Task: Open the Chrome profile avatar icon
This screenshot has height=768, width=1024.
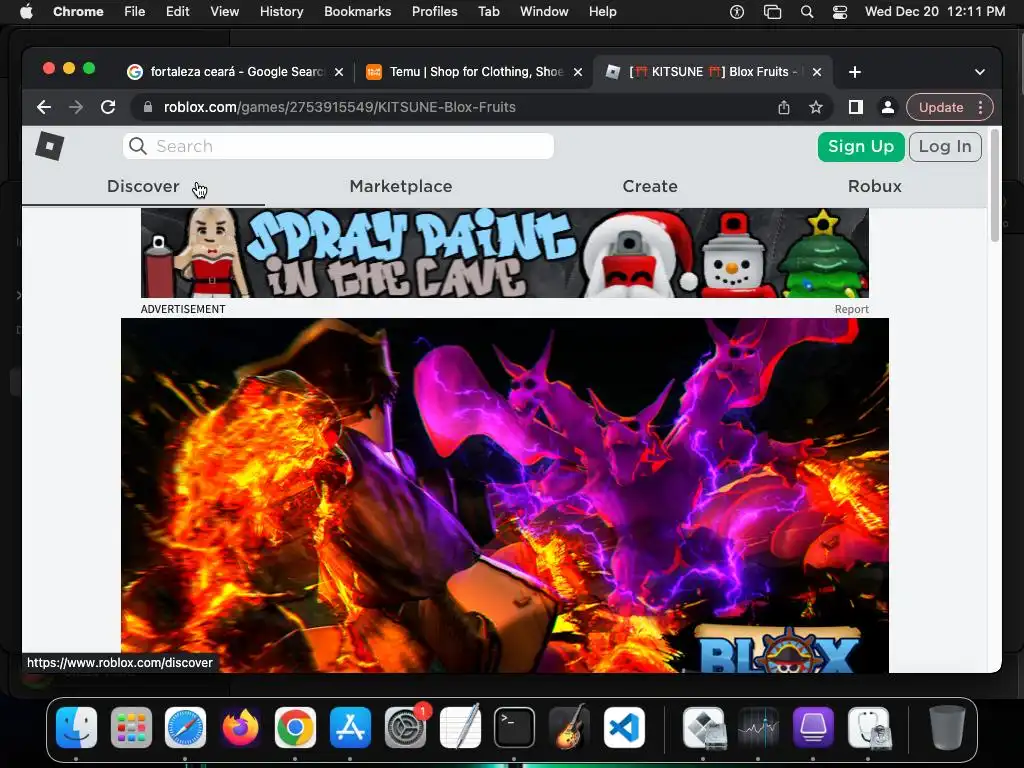Action: [x=888, y=107]
